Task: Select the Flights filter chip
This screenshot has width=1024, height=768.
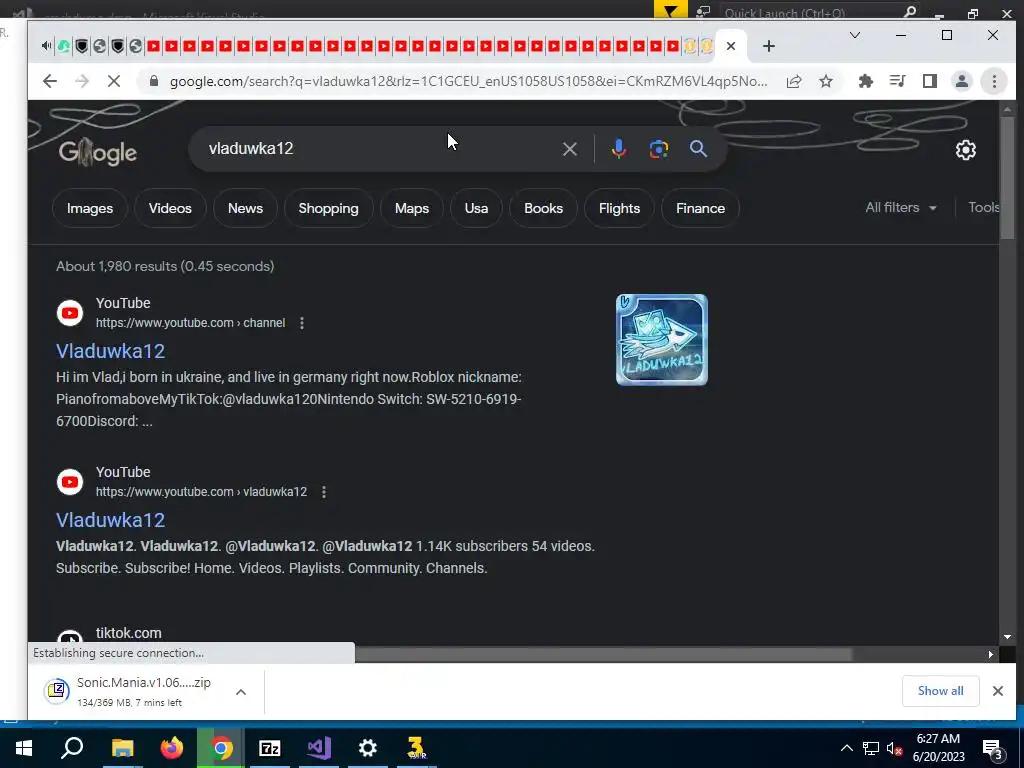Action: pyautogui.click(x=620, y=208)
